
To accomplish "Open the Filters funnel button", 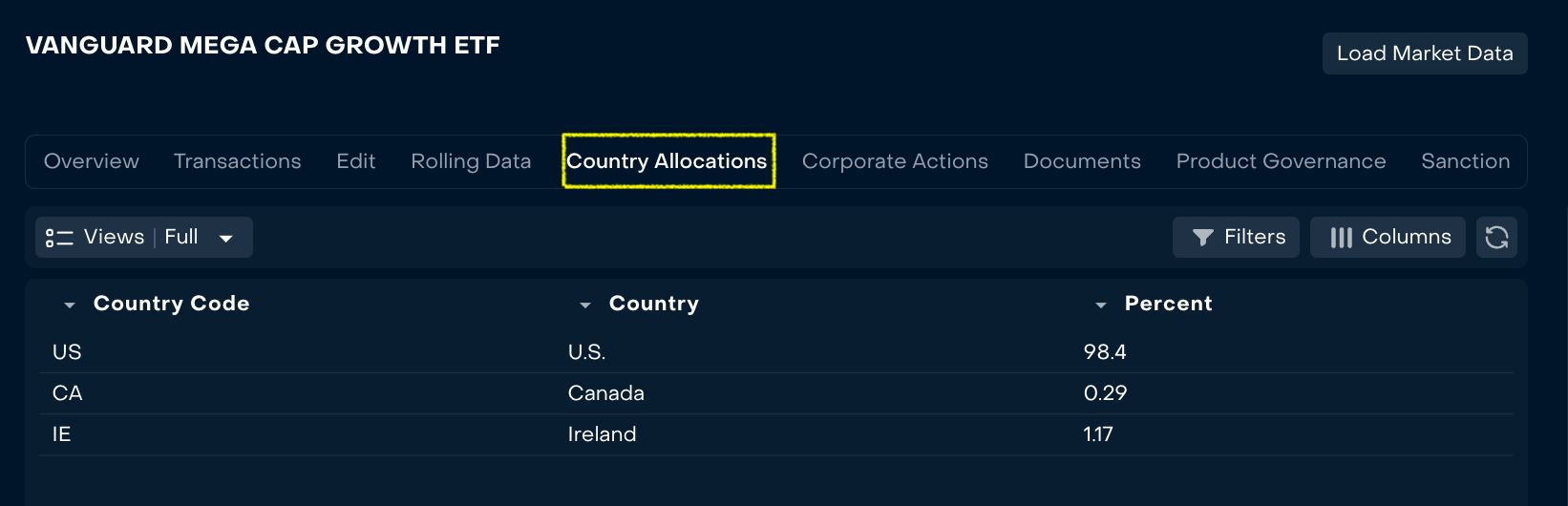I will (x=1236, y=237).
